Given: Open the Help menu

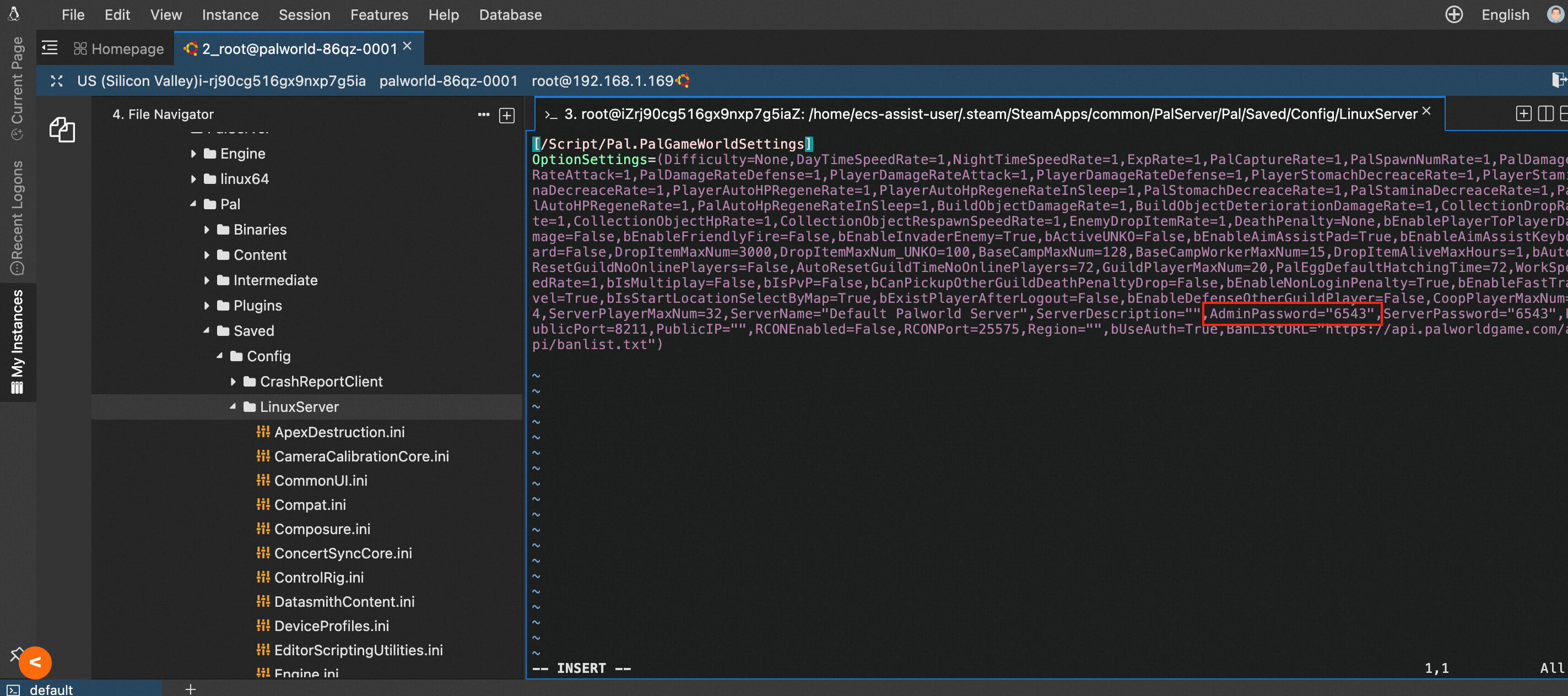Looking at the screenshot, I should pos(443,15).
